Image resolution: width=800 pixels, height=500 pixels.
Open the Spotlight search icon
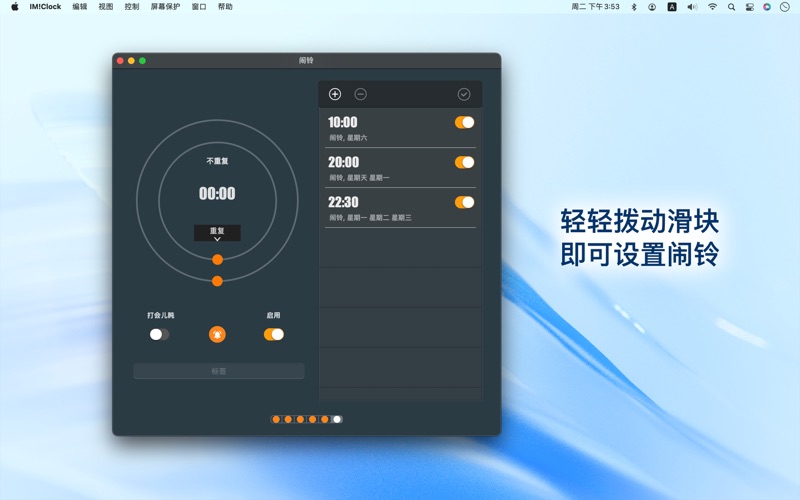click(731, 7)
